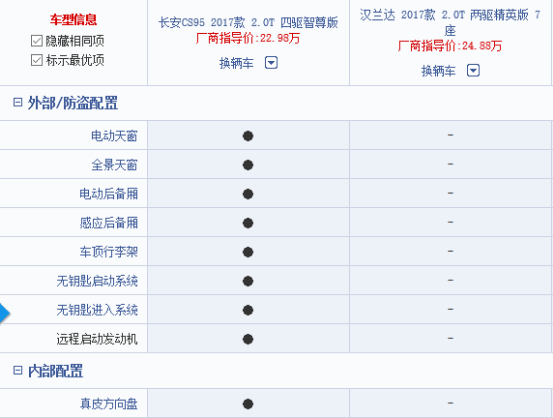Open the 车顶行李架 feature link
The image size is (553, 418).
click(x=109, y=252)
